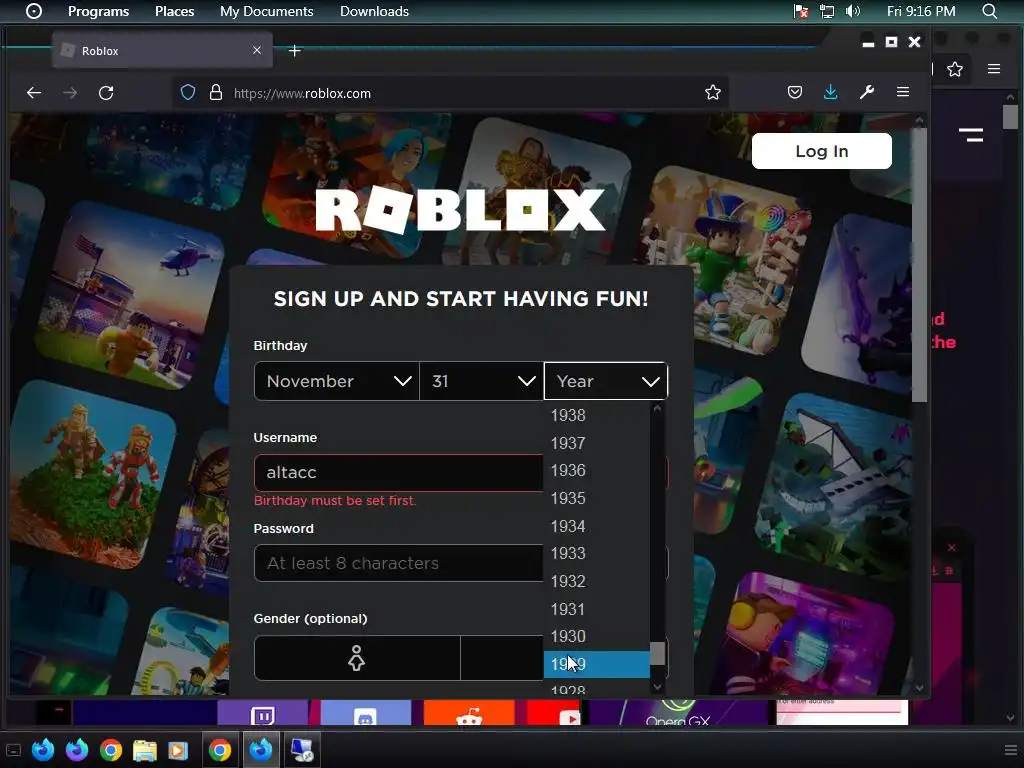Select 1936 from the year list

point(597,471)
